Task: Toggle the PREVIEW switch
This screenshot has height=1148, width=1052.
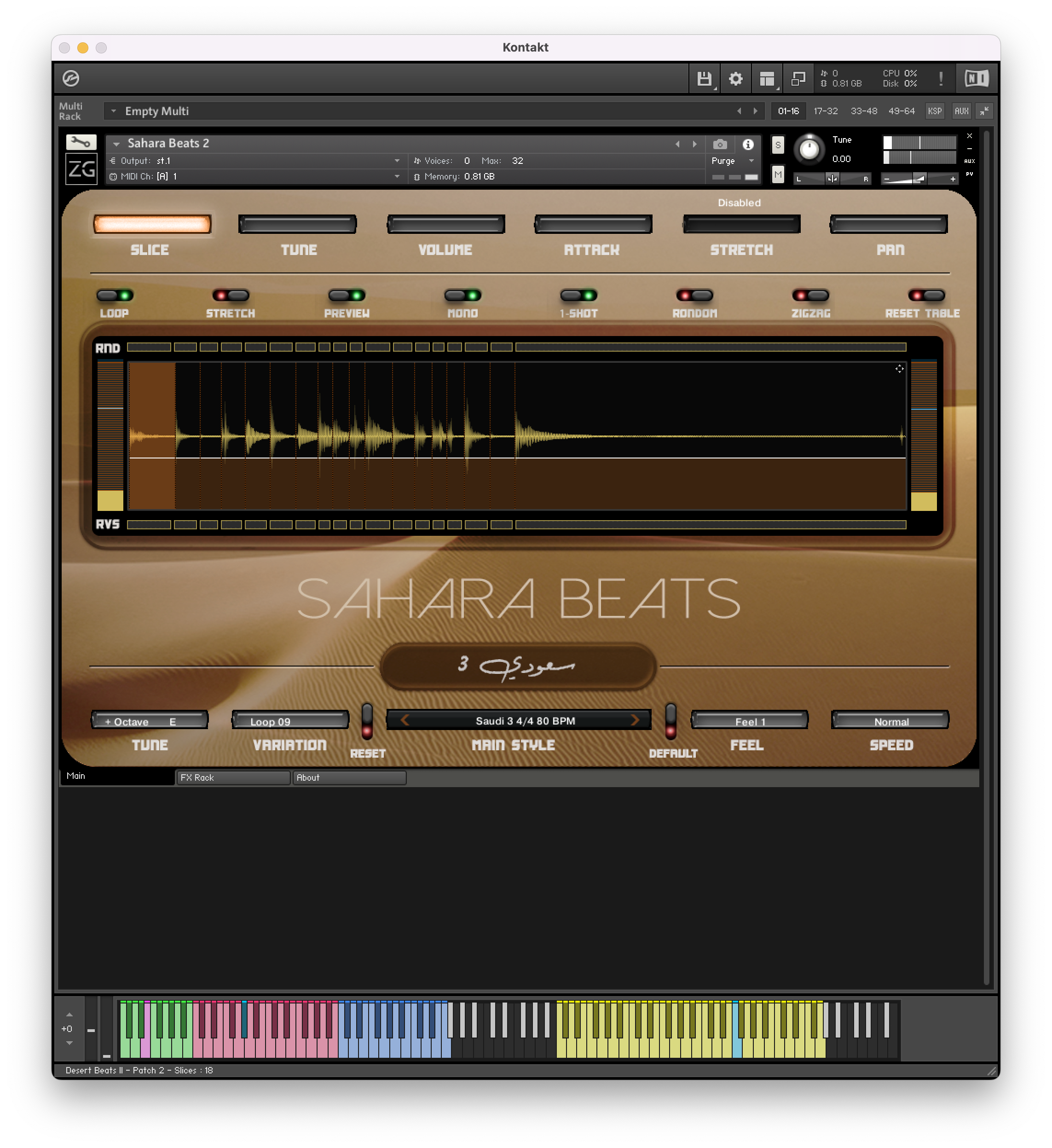Action: (347, 295)
